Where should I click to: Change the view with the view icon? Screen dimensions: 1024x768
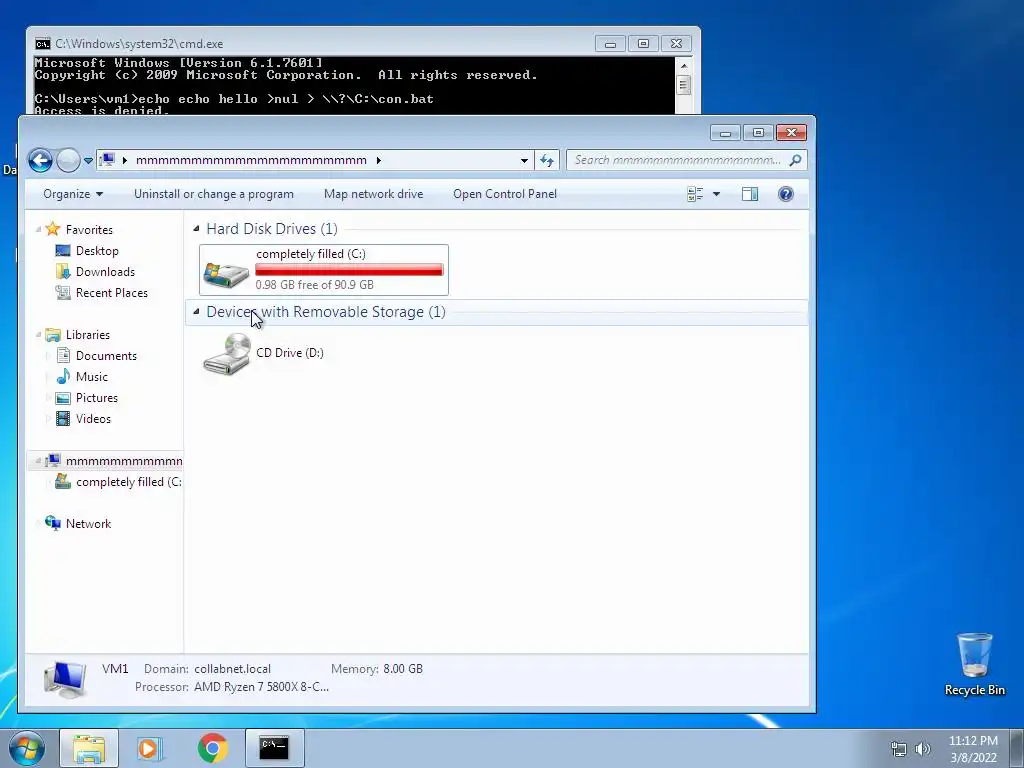(695, 194)
